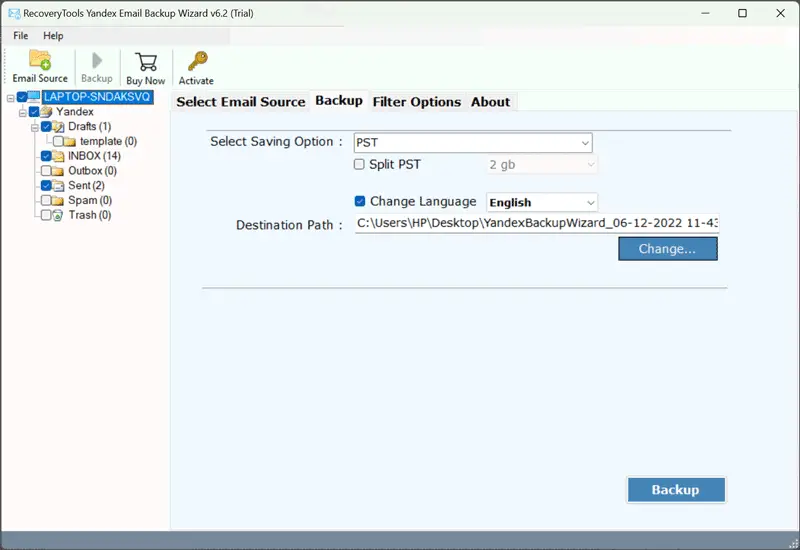The width and height of the screenshot is (800, 550).
Task: Click the Backup toolbar arrow icon
Action: [x=97, y=60]
